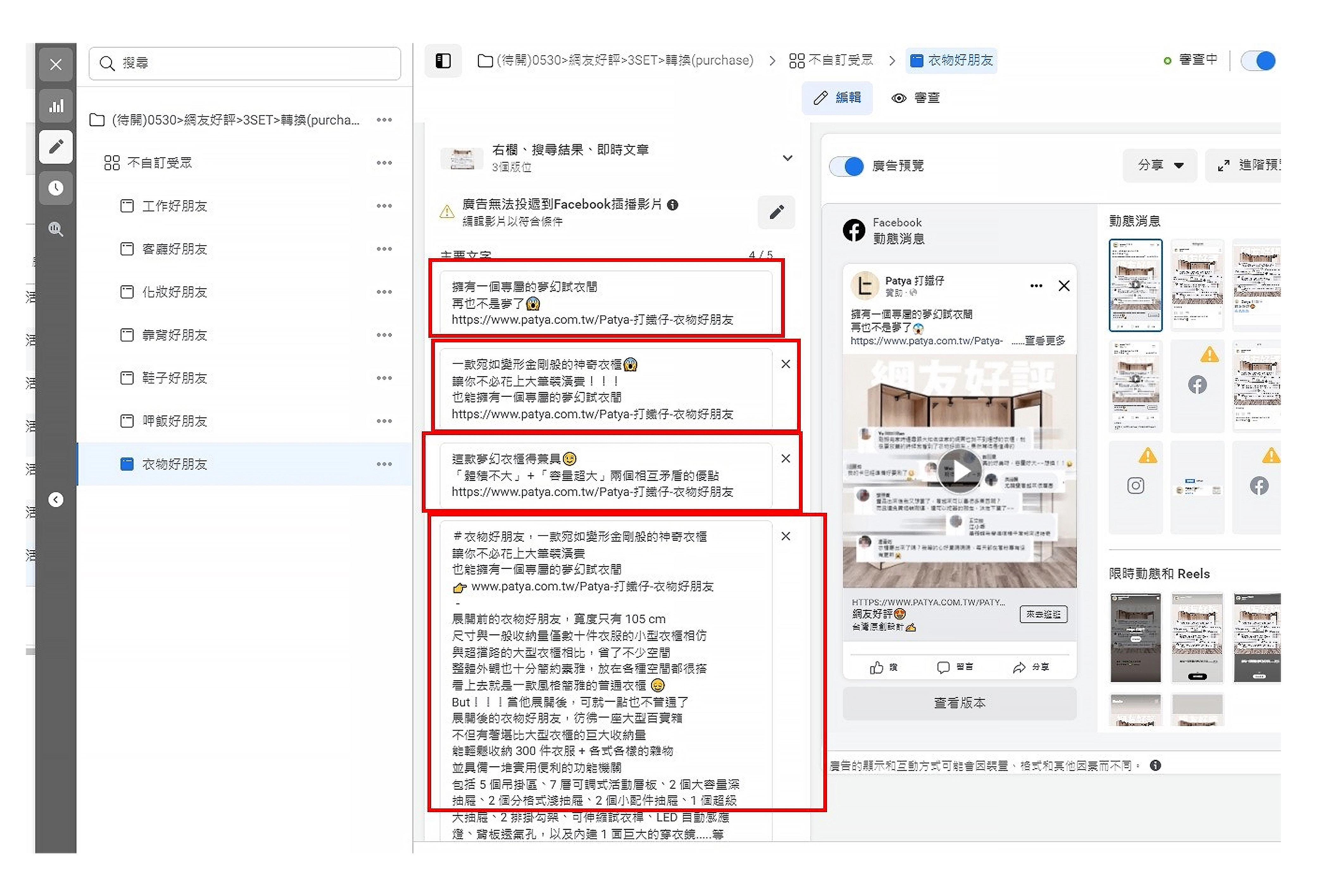Switch to 編輯 tab
Viewport: 1342px width, 896px height.
pos(837,98)
